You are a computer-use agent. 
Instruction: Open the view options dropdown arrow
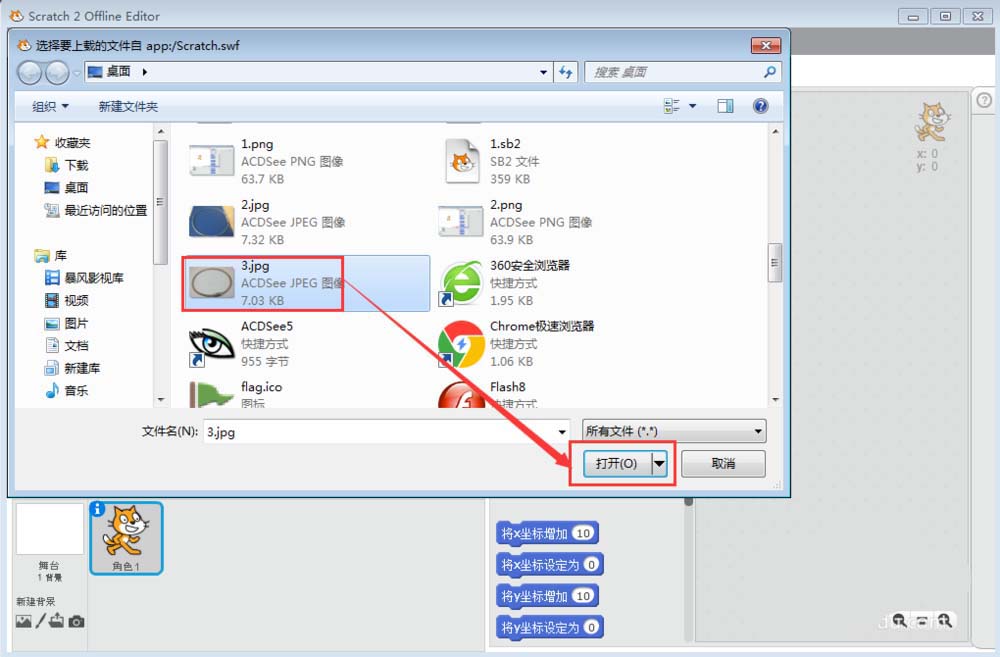693,106
